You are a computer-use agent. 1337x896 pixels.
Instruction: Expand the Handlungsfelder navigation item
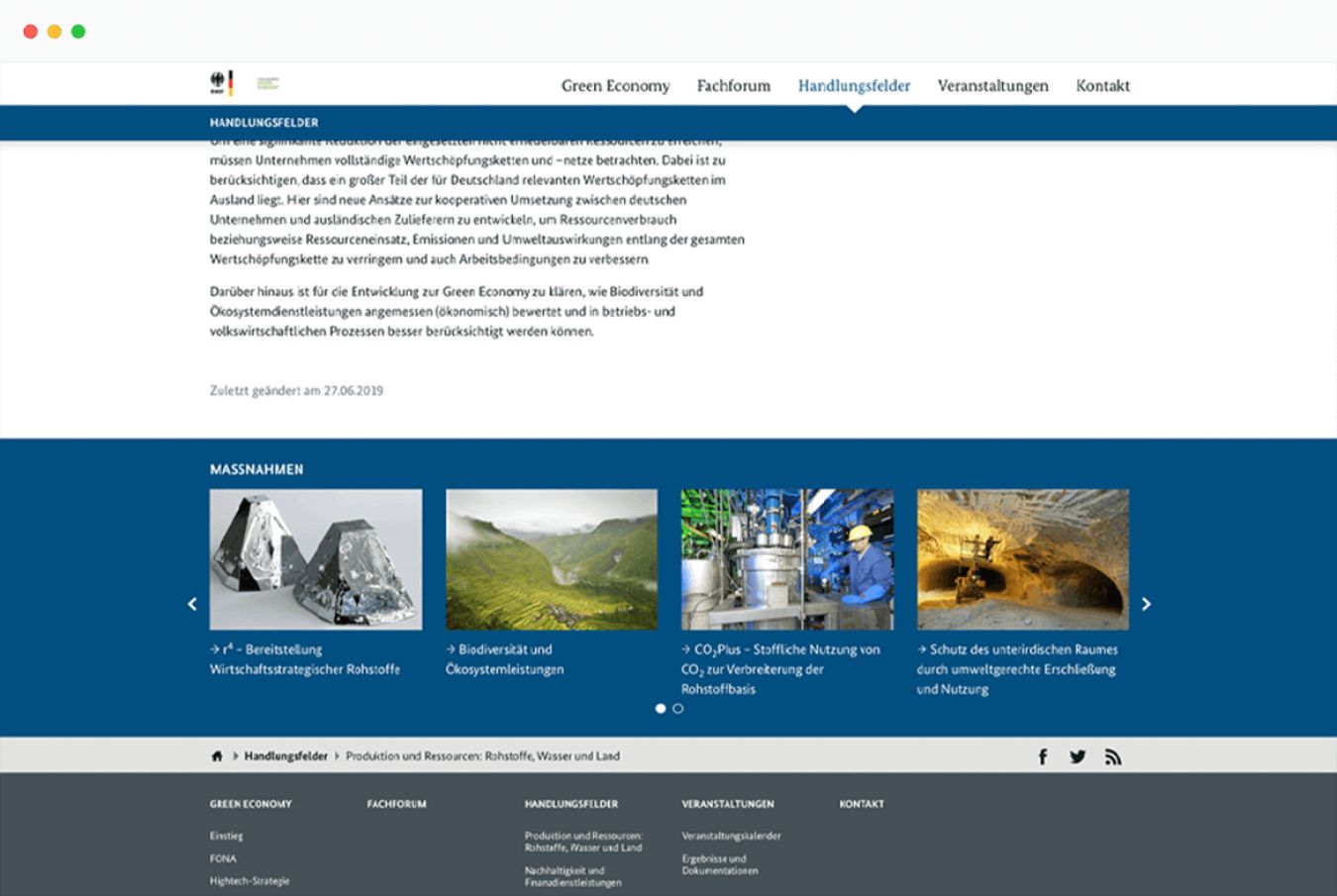tap(854, 86)
